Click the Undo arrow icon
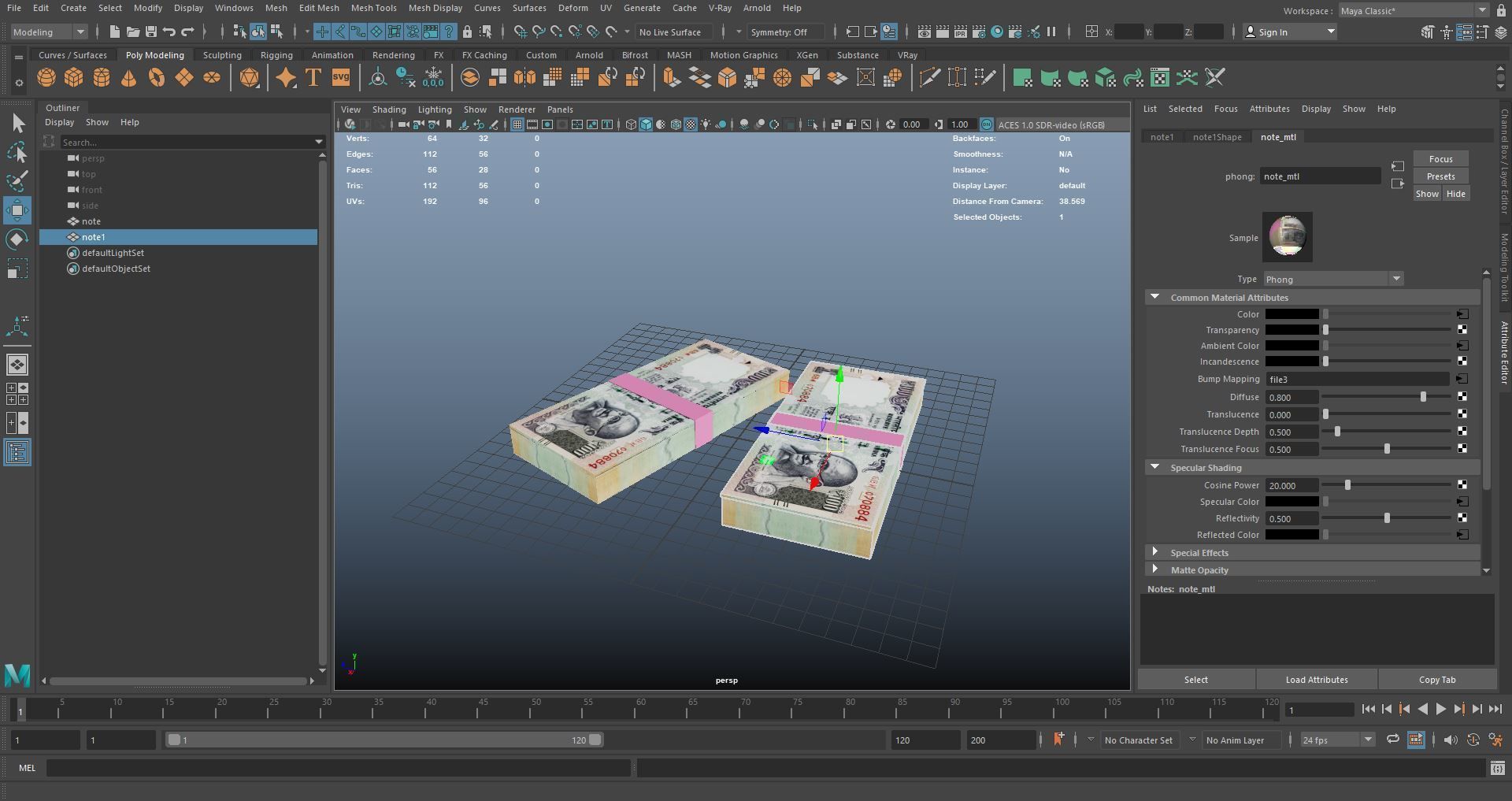The width and height of the screenshot is (1512, 801). point(169,32)
